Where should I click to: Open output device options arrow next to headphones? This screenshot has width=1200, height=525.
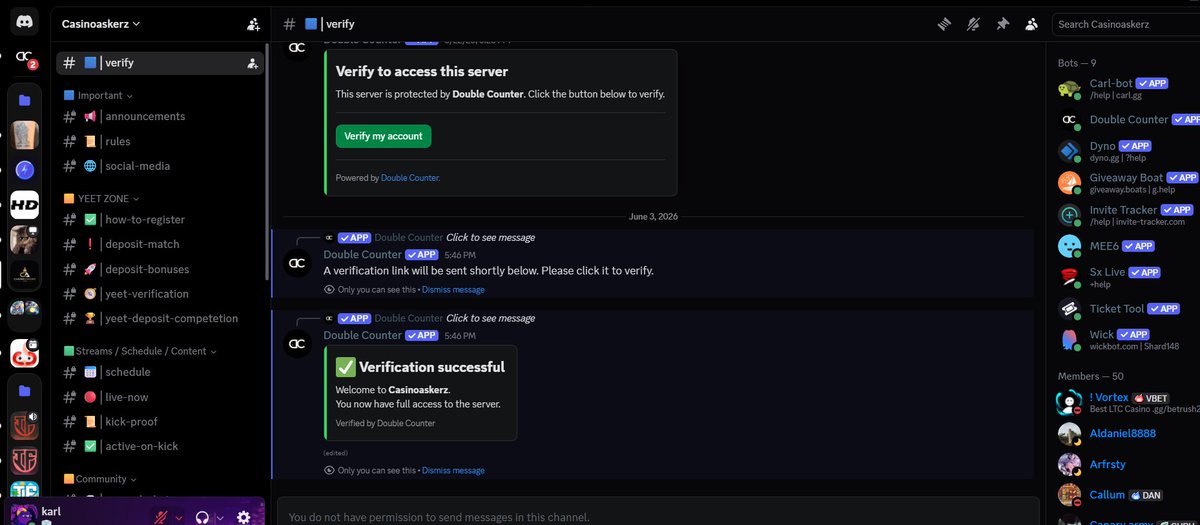(220, 517)
